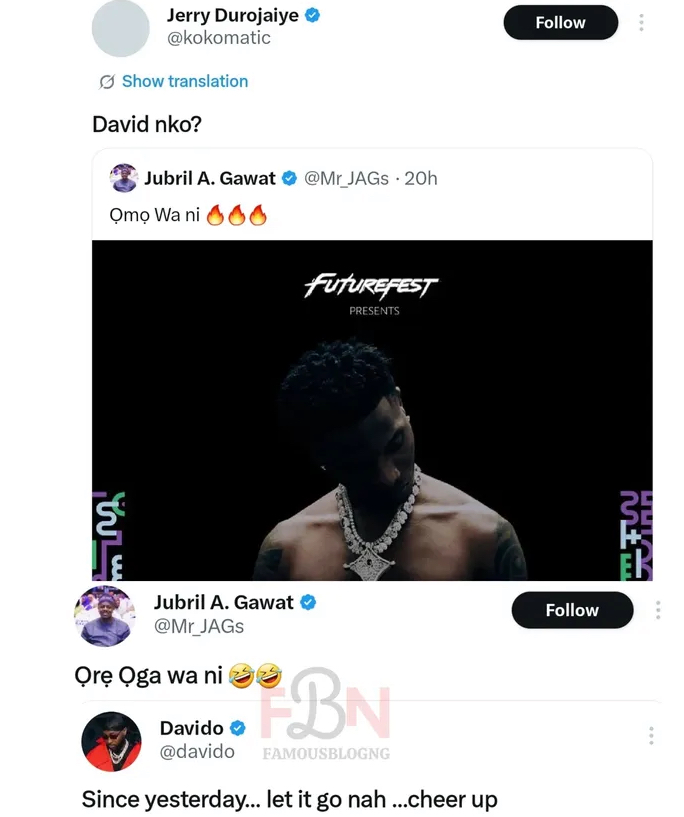
Task: Open more options on Jubril A. Gawat's tweet
Action: (x=657, y=610)
